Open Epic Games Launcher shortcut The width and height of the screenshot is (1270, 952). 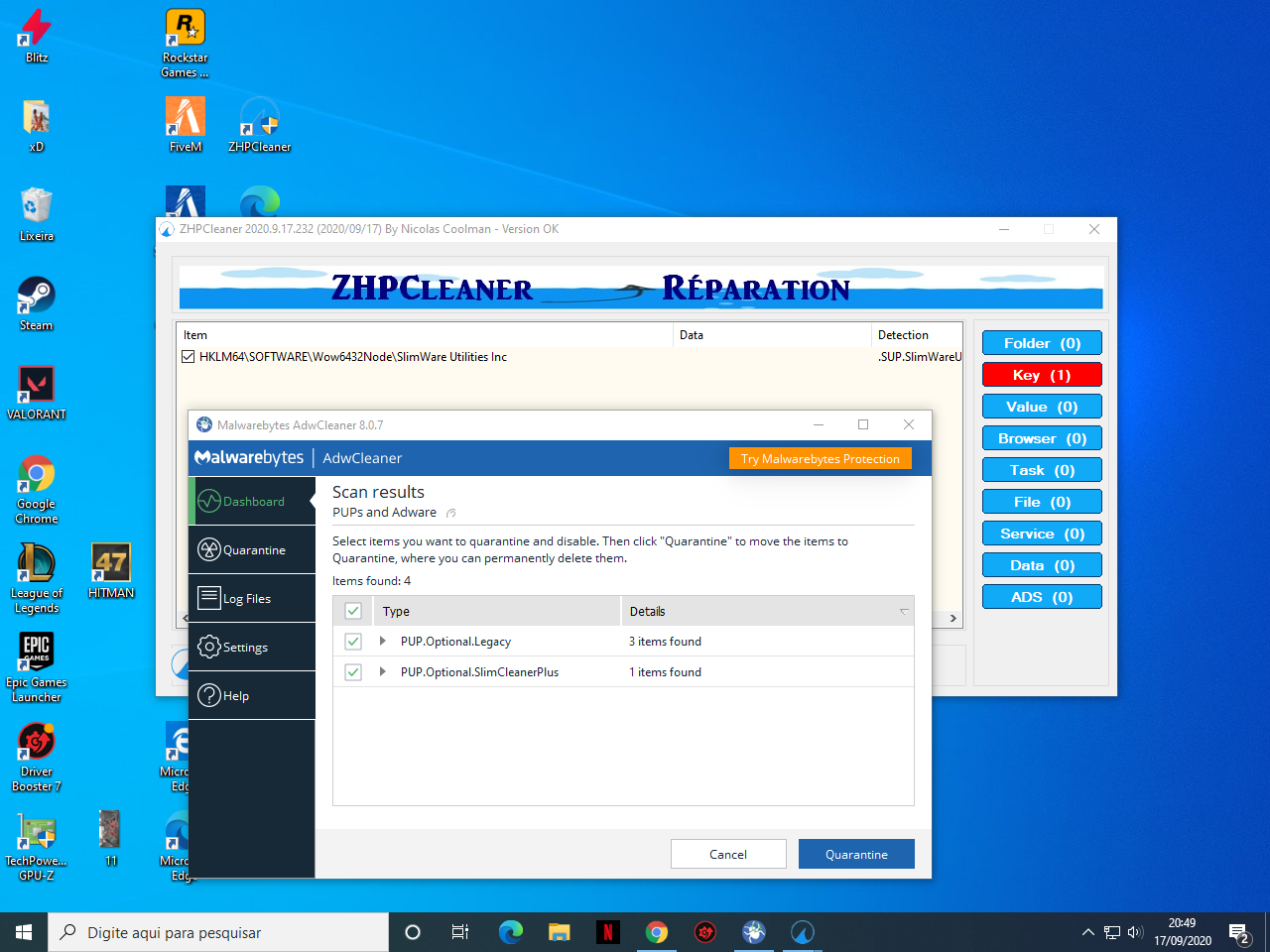coord(36,667)
